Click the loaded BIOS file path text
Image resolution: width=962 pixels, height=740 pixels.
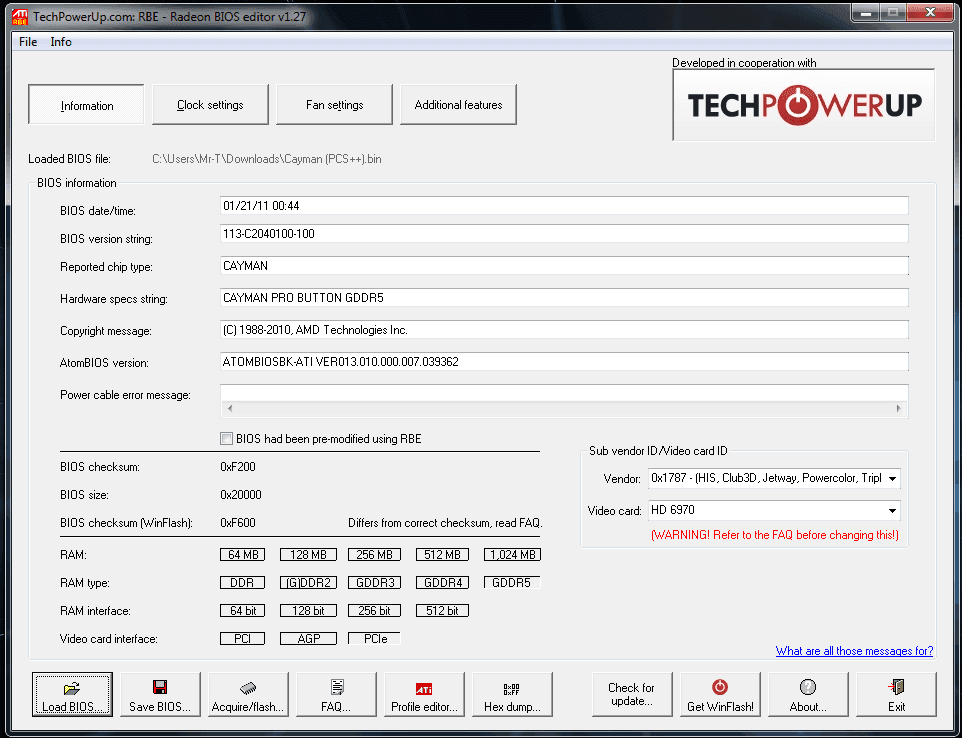point(267,159)
